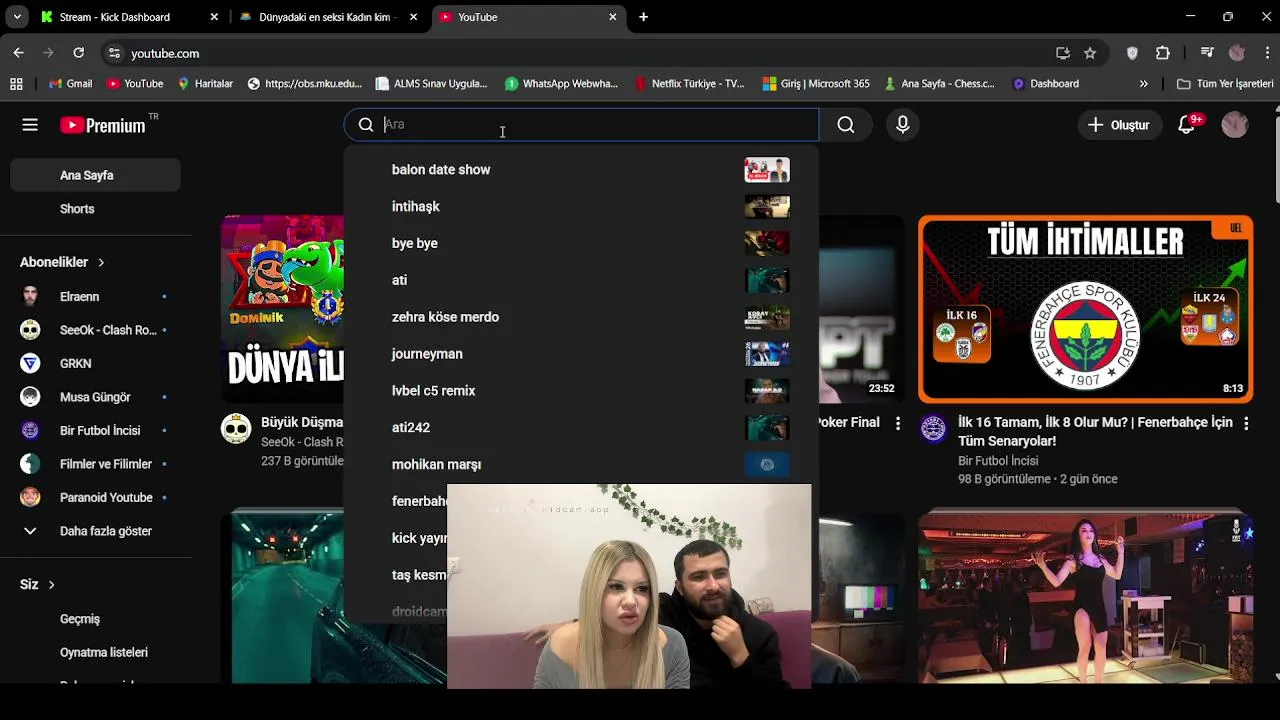Switch to Dünyadaki en seksi Kadın tab

326,17
